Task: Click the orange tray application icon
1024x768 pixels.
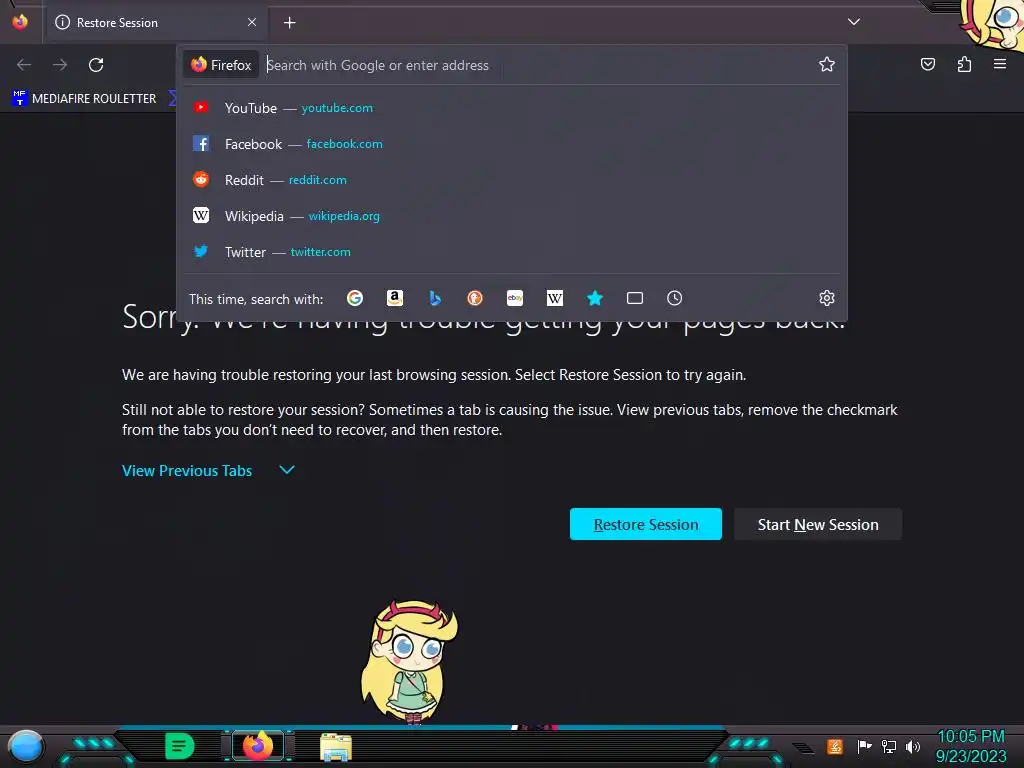Action: 835,746
